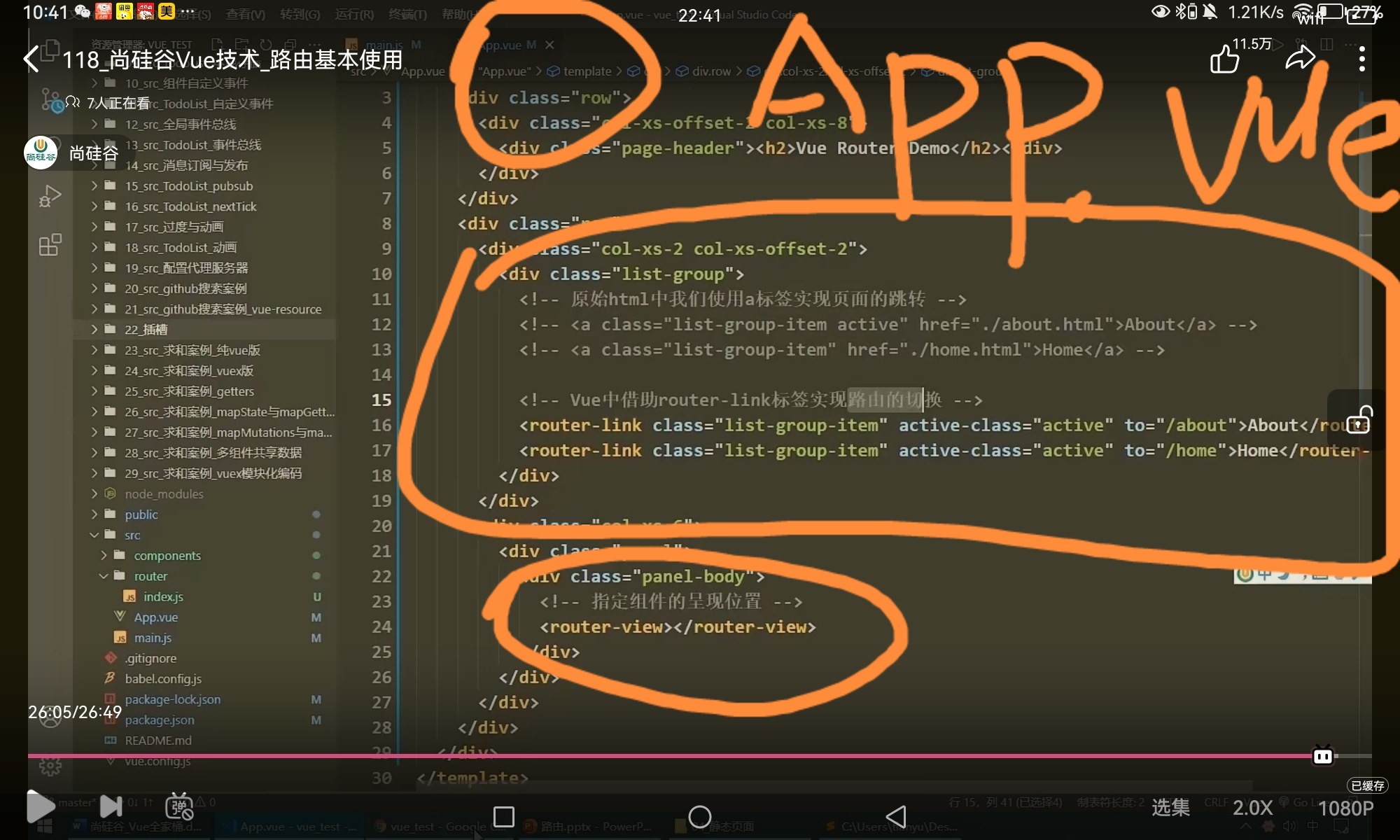The height and width of the screenshot is (840, 1400).
Task: Open index.js in the file tree
Action: tap(163, 596)
